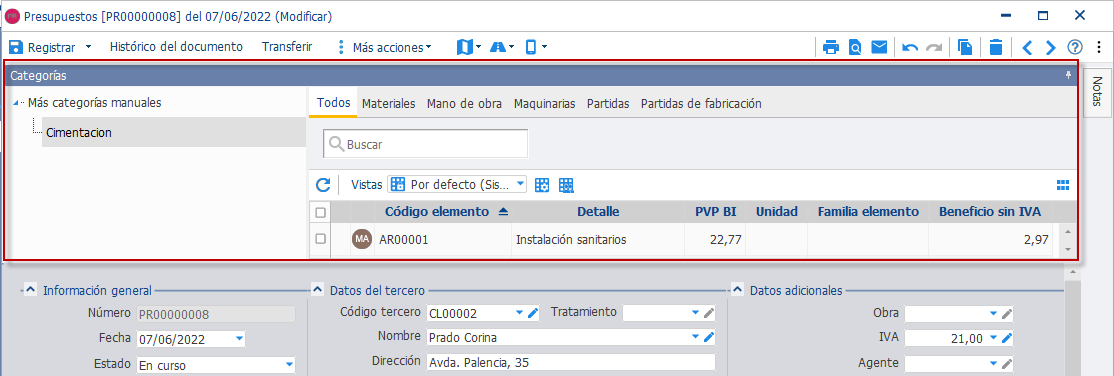Click the map icon in toolbar

pos(465,48)
